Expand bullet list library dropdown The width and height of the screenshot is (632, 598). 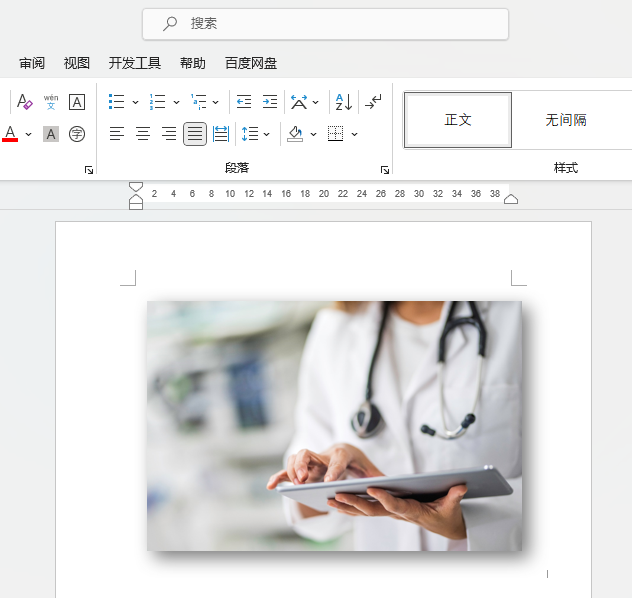(135, 102)
